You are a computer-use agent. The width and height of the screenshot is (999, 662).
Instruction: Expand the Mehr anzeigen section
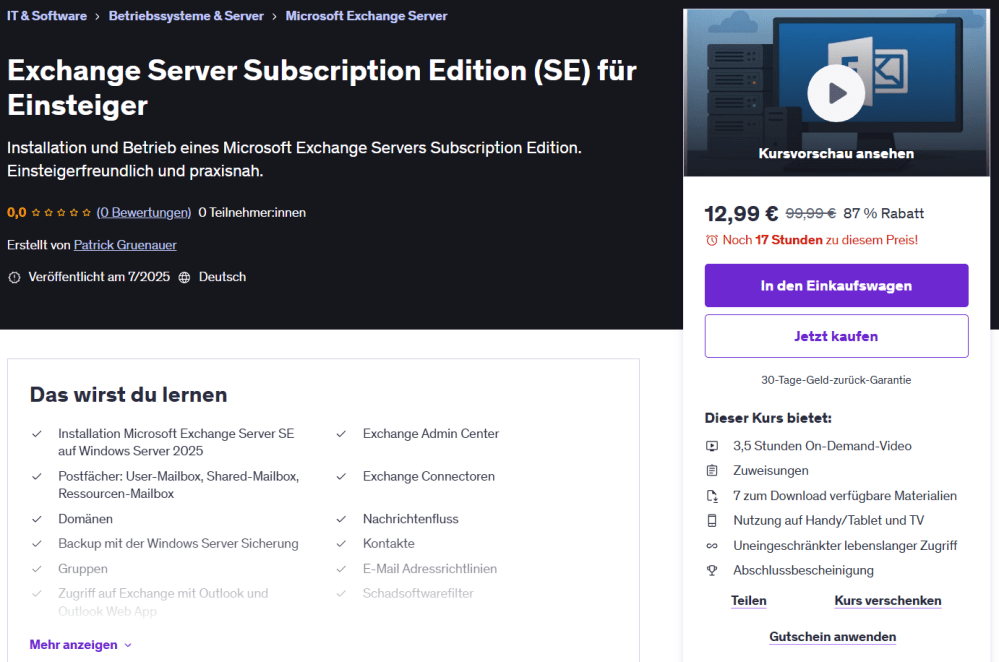(x=74, y=645)
